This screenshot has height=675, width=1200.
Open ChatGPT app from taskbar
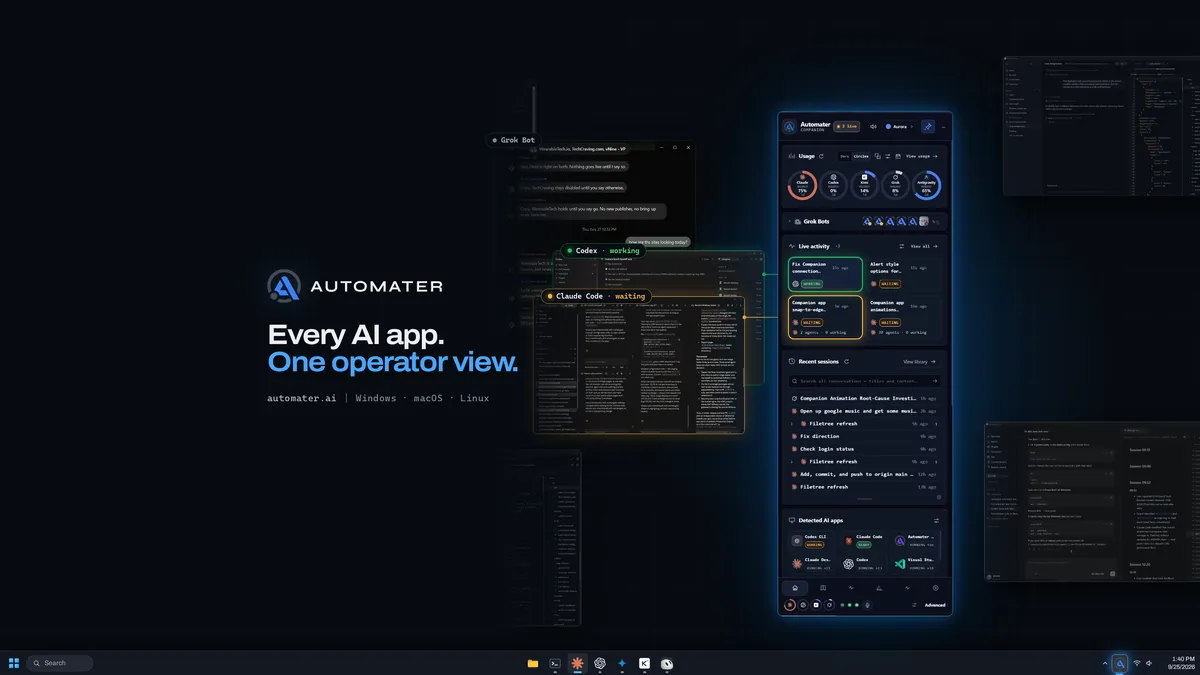[600, 663]
